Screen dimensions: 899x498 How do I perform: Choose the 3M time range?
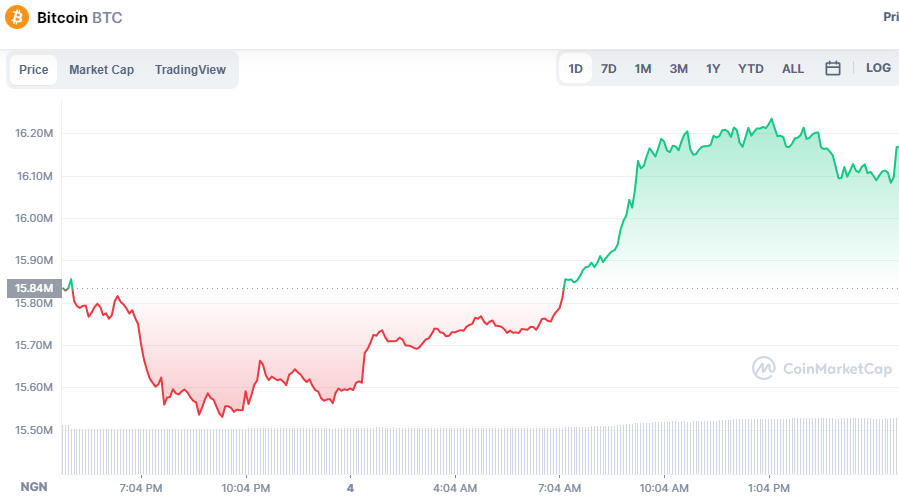point(678,69)
